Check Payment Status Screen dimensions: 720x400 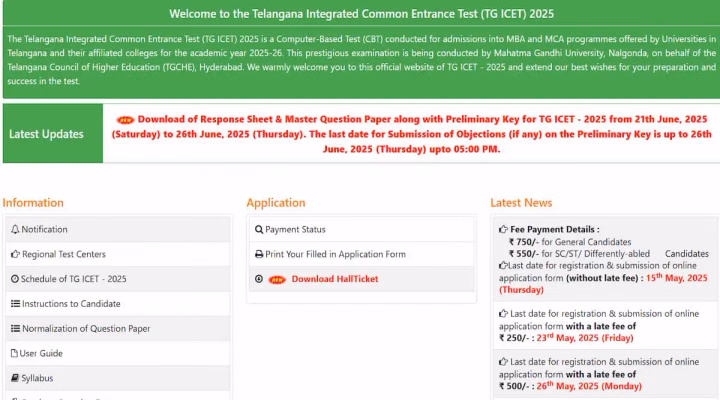295,230
